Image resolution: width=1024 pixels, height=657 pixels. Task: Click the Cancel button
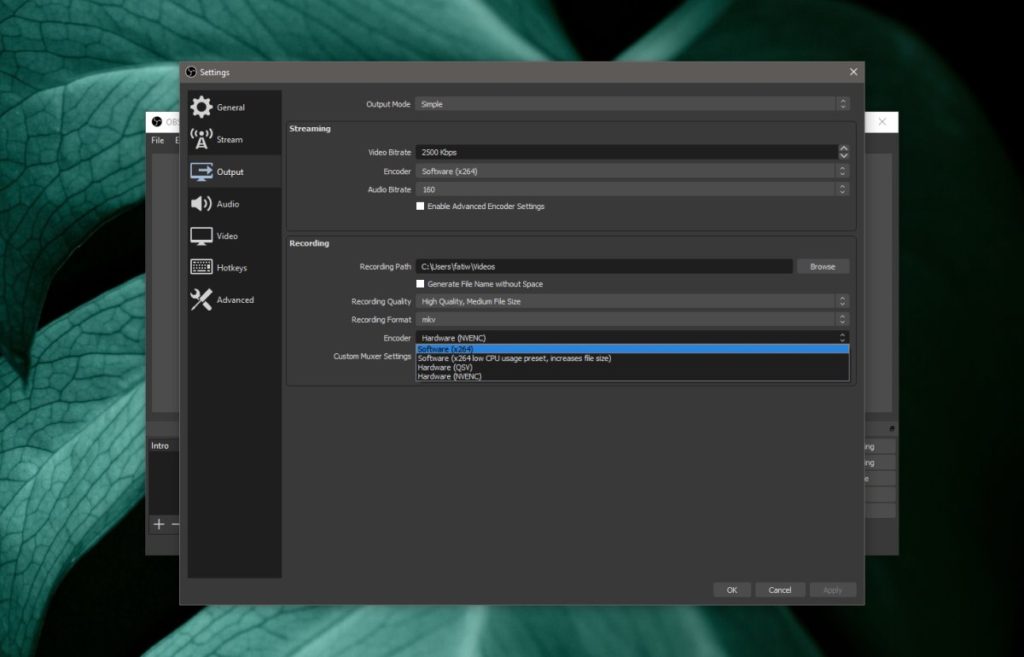point(780,590)
